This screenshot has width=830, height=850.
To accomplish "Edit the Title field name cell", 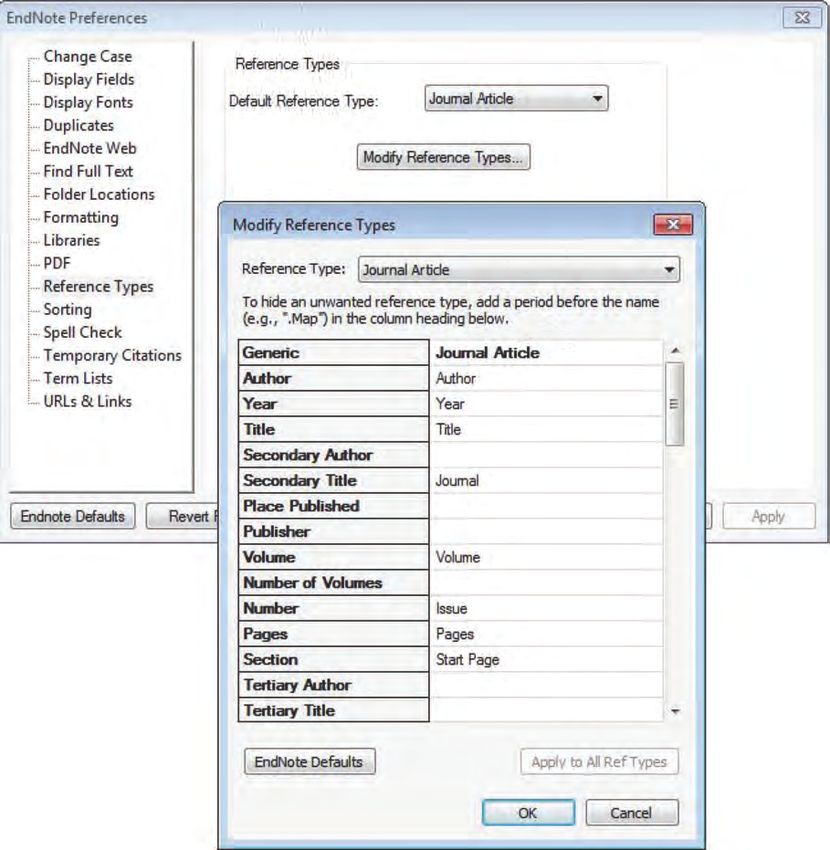I will [546, 429].
